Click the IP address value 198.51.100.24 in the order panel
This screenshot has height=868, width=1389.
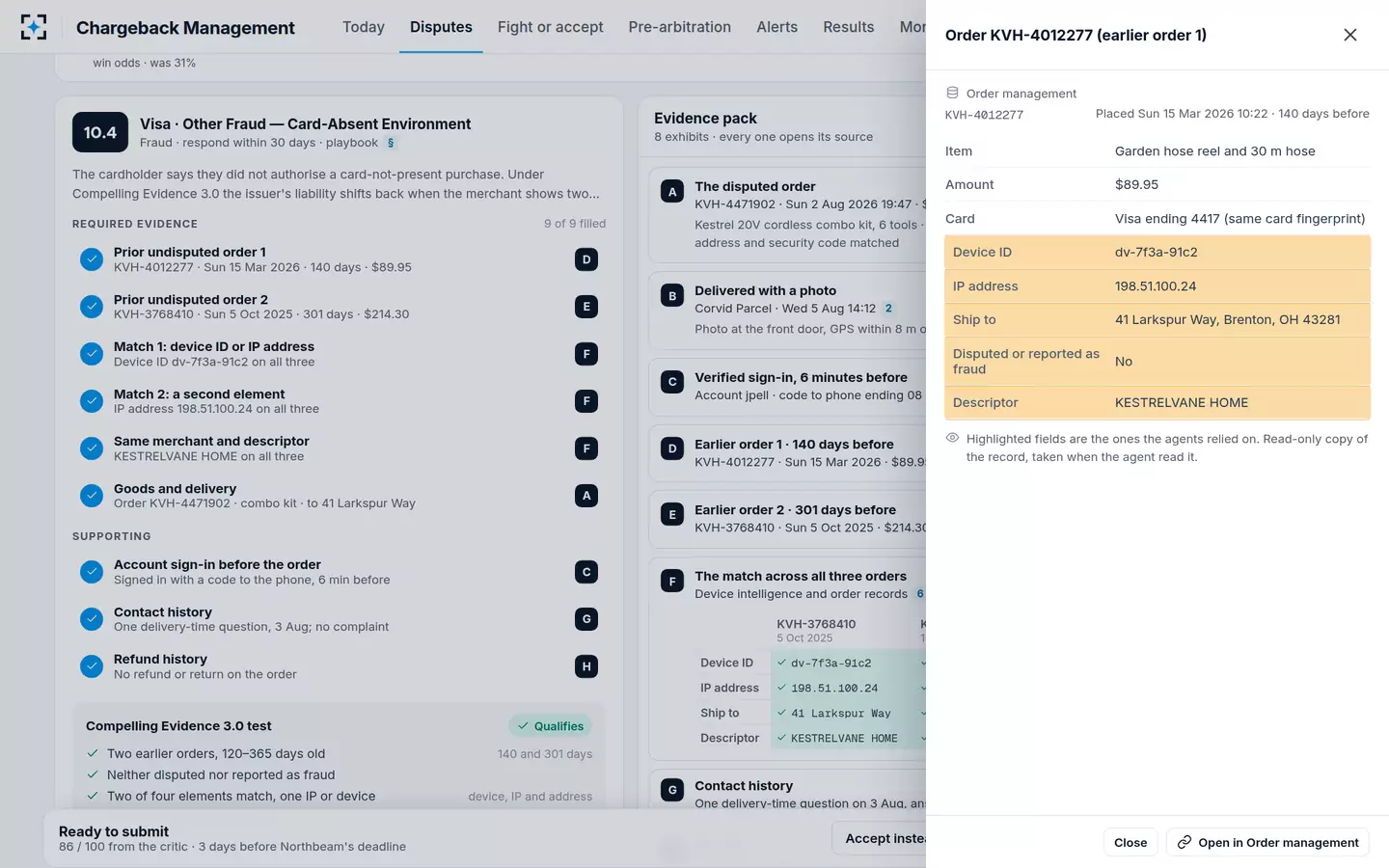coord(1156,285)
